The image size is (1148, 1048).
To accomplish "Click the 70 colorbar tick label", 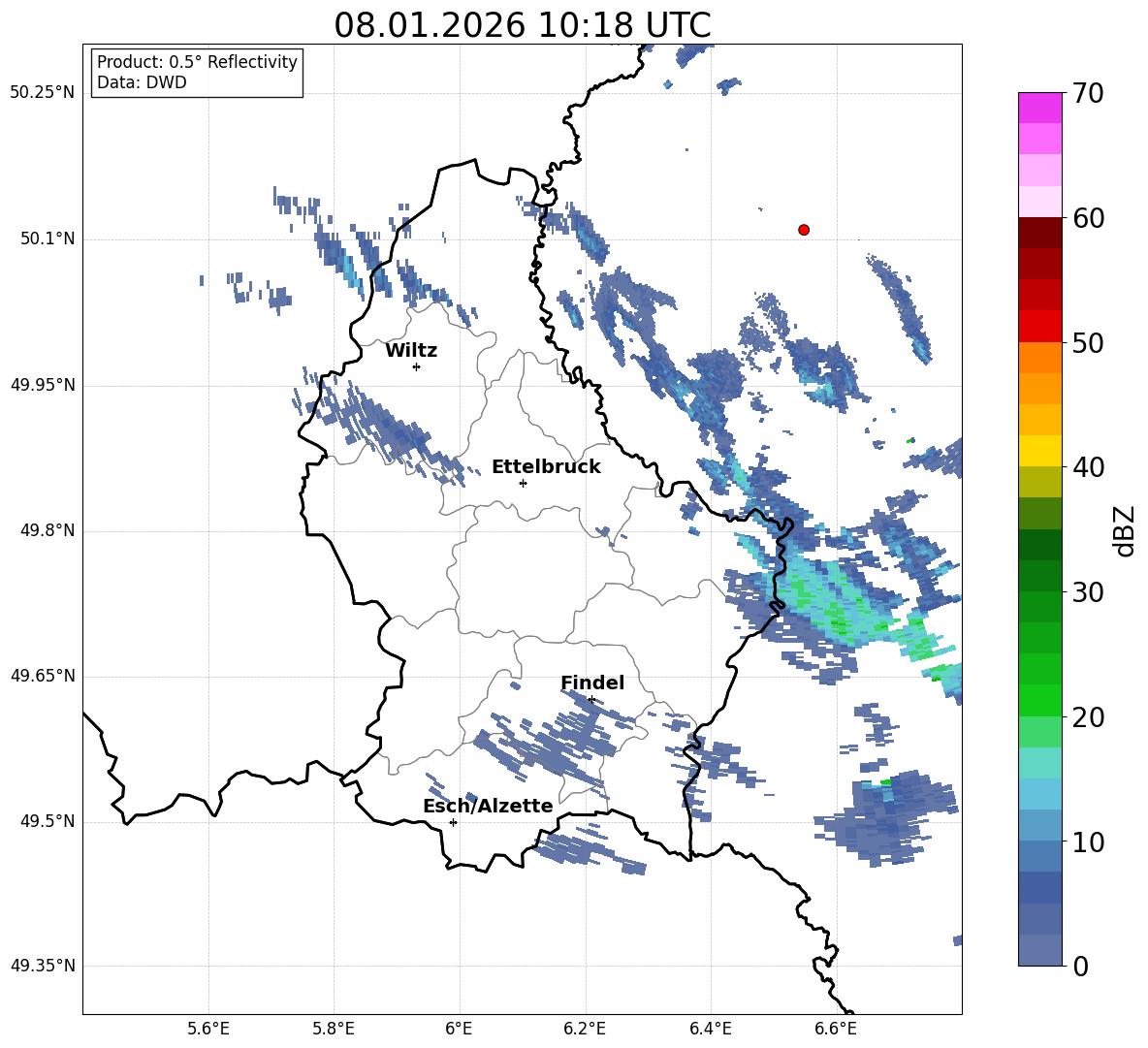I will [x=1087, y=94].
